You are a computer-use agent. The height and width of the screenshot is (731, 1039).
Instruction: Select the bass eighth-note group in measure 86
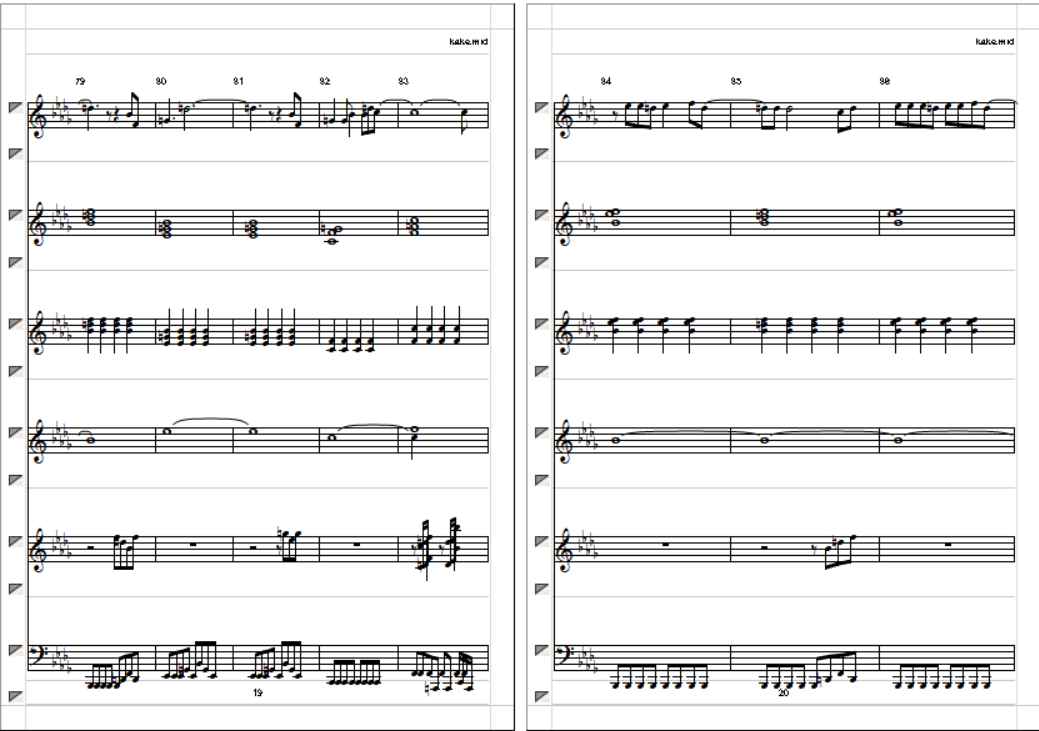tap(942, 676)
